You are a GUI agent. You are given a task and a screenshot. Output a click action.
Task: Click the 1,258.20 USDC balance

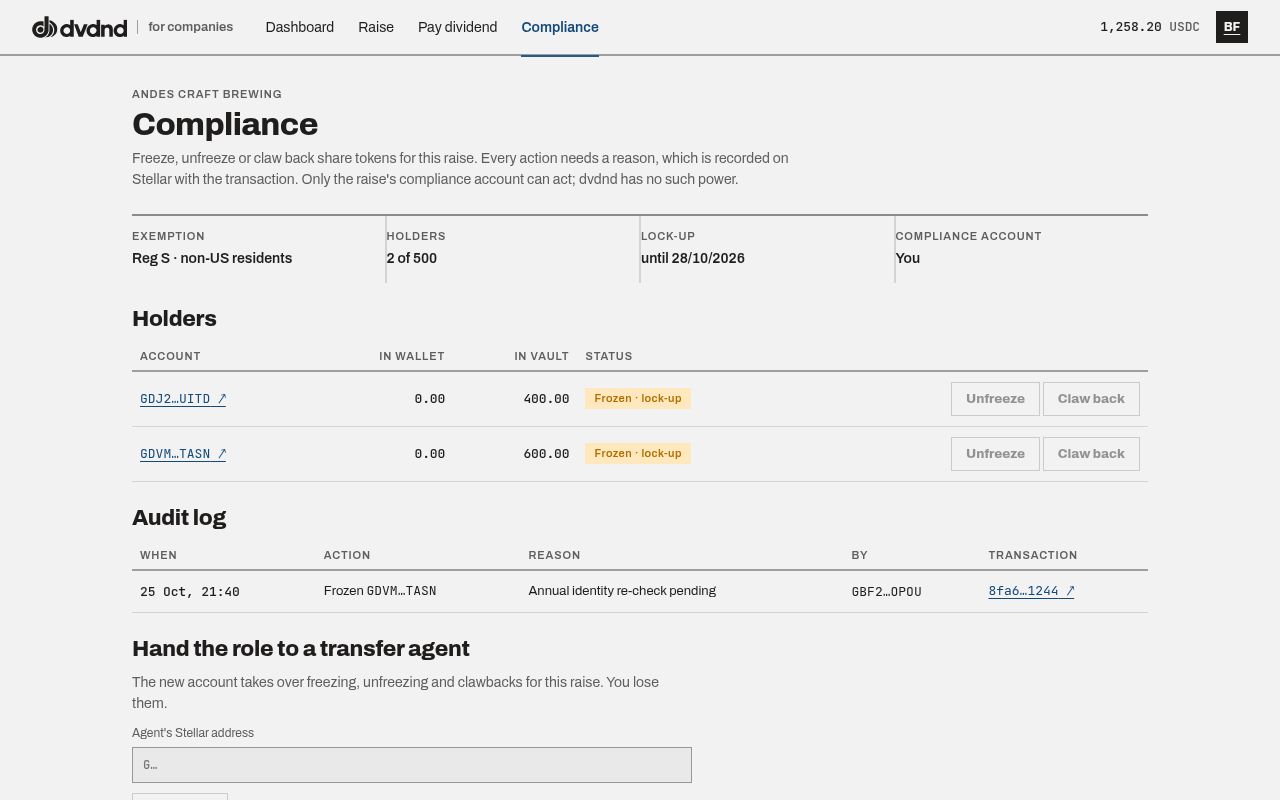coord(1150,27)
